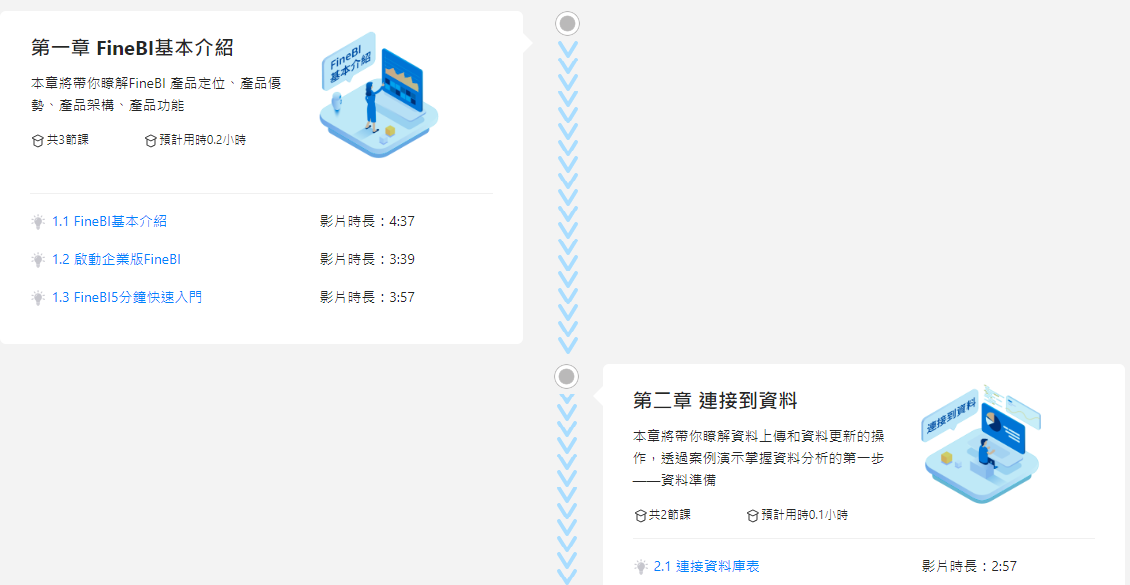Click the text 預計用時0.2小時
The height and width of the screenshot is (585, 1130).
click(203, 140)
